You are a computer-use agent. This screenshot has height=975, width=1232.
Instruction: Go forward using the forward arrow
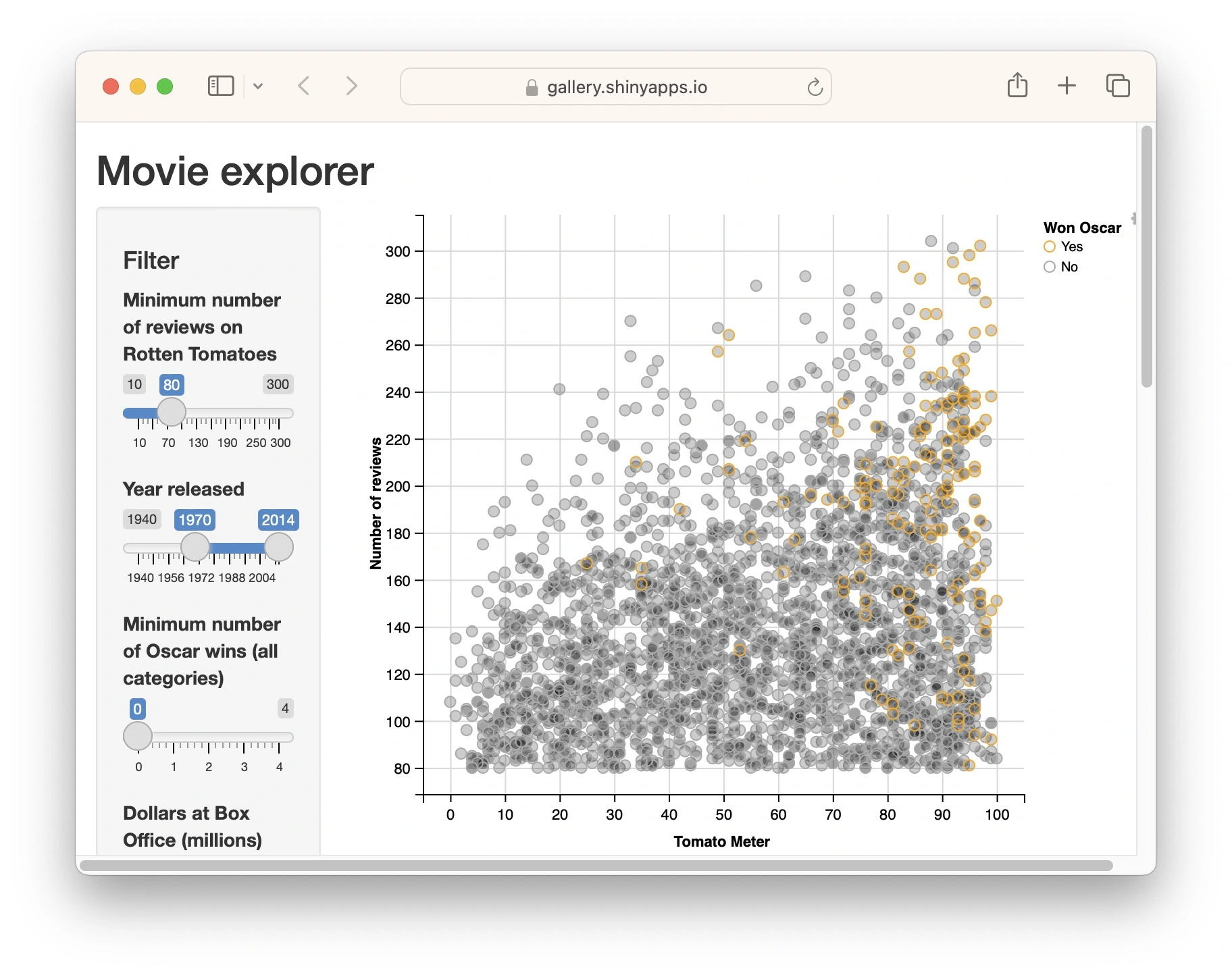[x=351, y=86]
